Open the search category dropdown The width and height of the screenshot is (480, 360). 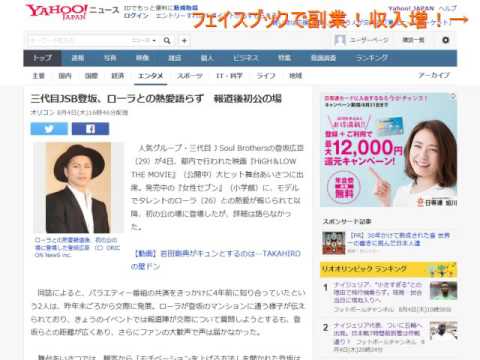(x=144, y=41)
